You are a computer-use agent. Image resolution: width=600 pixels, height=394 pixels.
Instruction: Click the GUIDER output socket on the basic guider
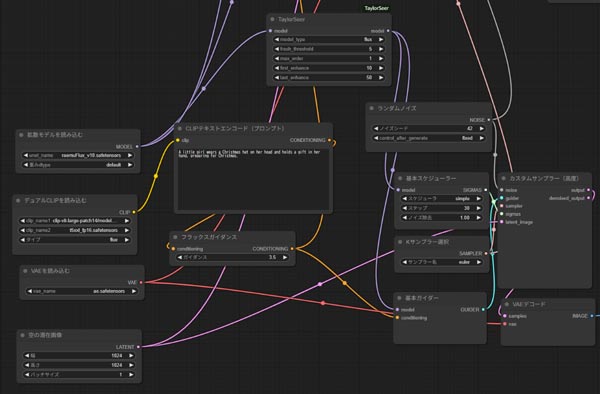(x=483, y=309)
